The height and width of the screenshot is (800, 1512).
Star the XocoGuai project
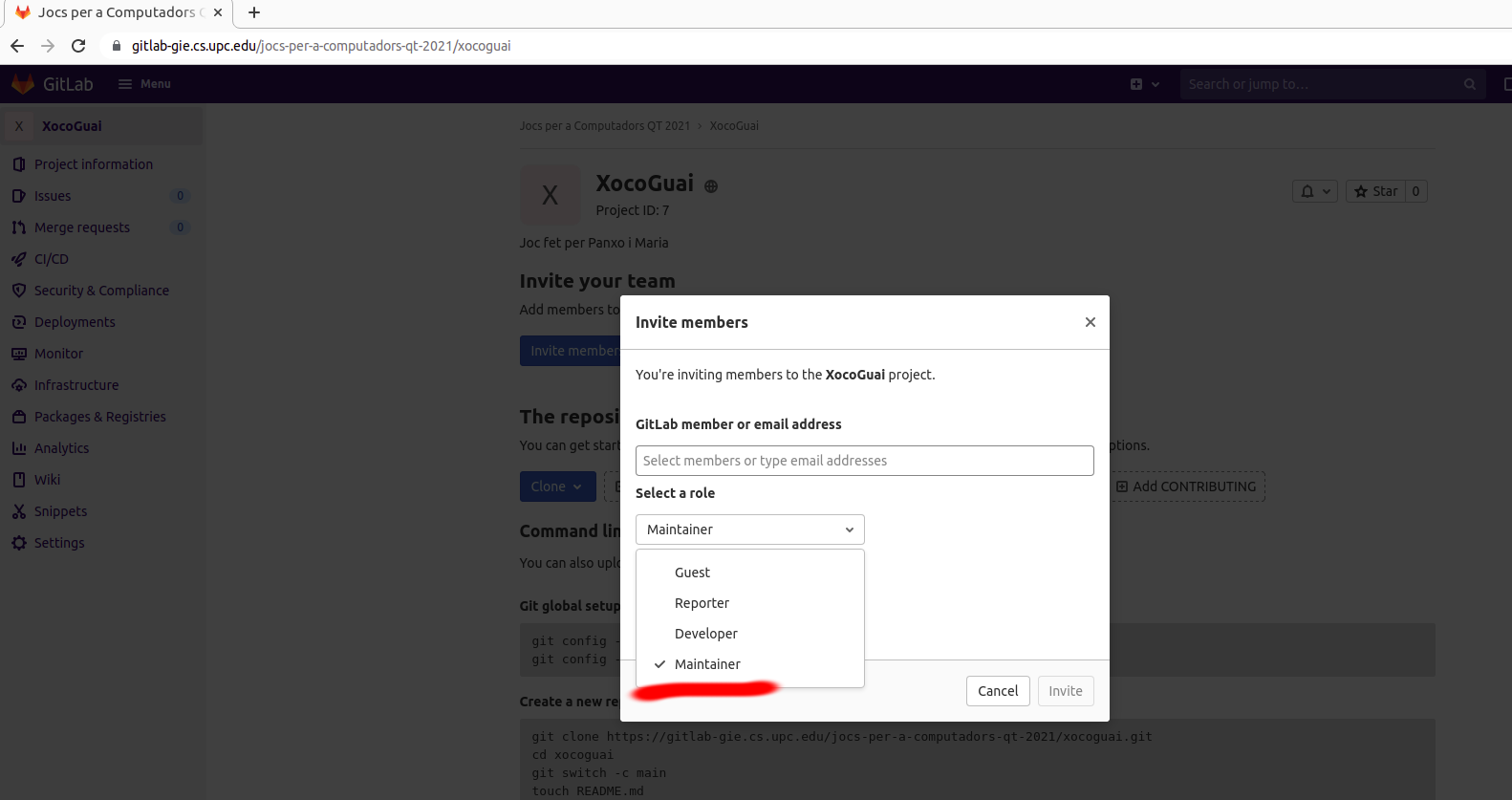[1376, 191]
